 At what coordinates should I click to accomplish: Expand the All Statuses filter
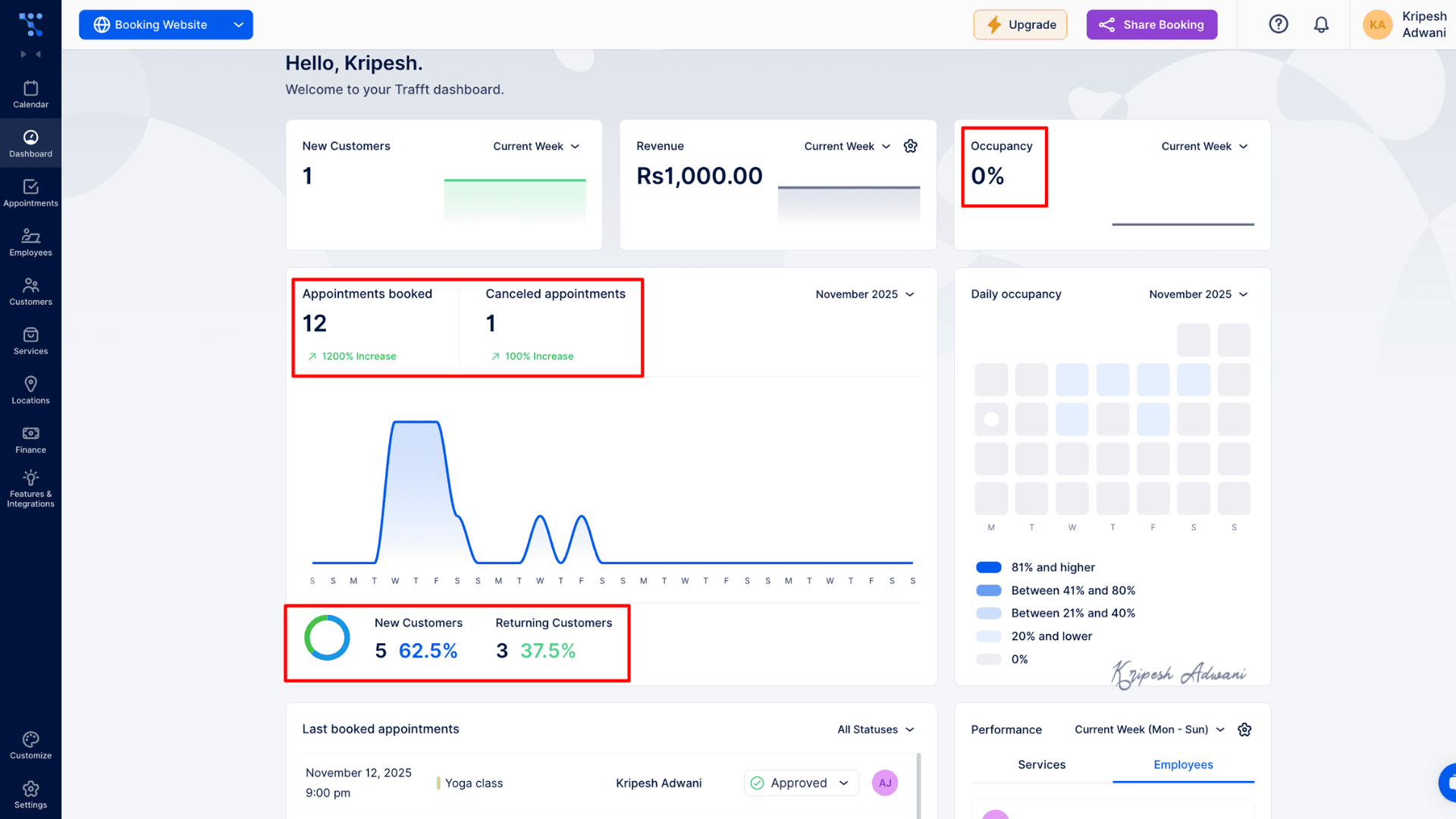point(876,730)
